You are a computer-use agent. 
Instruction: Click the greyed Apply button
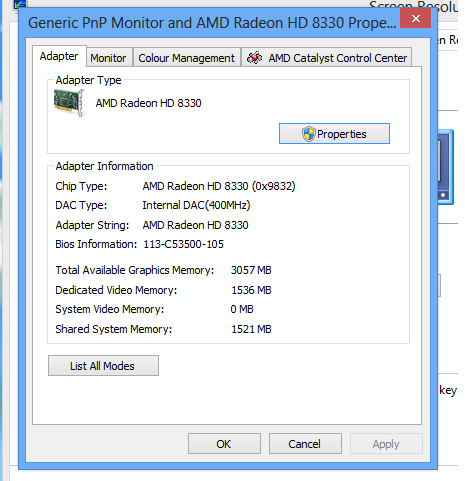click(x=386, y=444)
